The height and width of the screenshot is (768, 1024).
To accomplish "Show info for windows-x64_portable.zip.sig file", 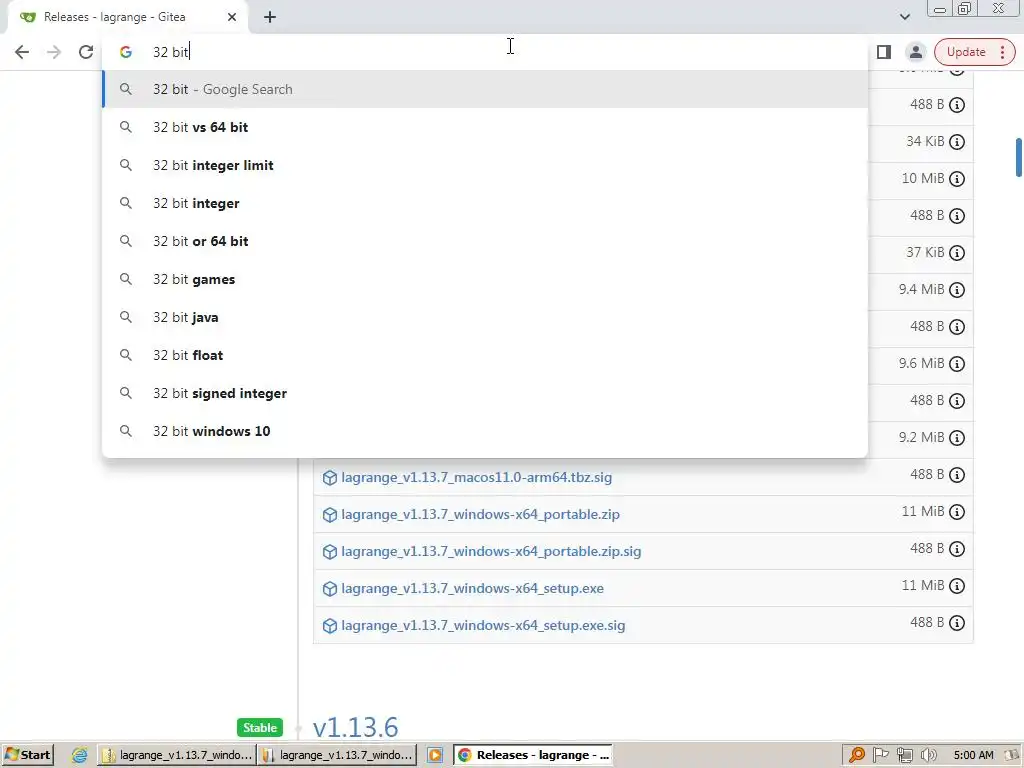I will pos(957,549).
